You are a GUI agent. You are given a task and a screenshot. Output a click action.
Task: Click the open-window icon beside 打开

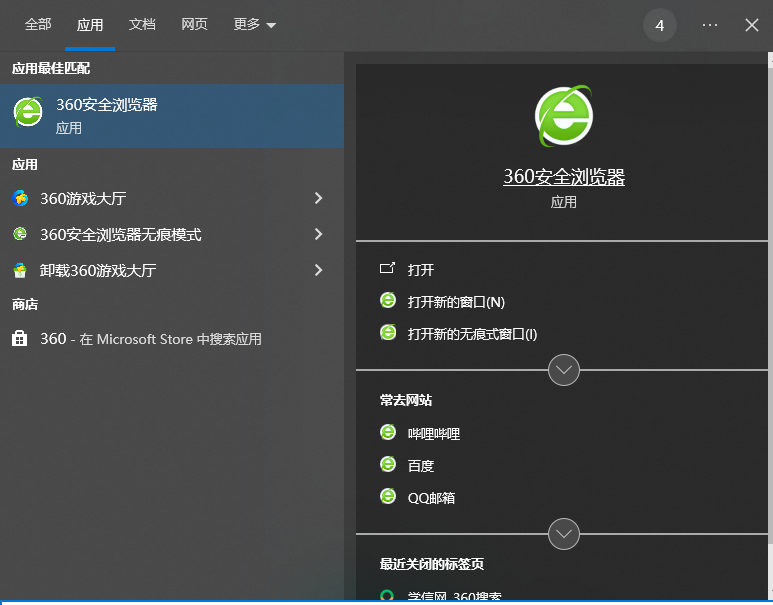387,268
